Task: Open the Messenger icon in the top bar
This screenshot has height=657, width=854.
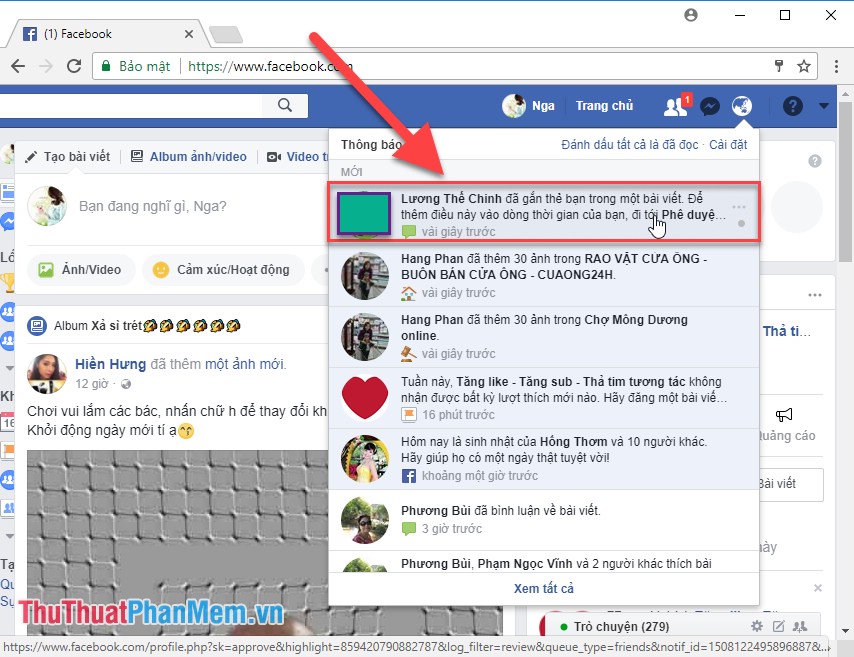Action: (709, 105)
